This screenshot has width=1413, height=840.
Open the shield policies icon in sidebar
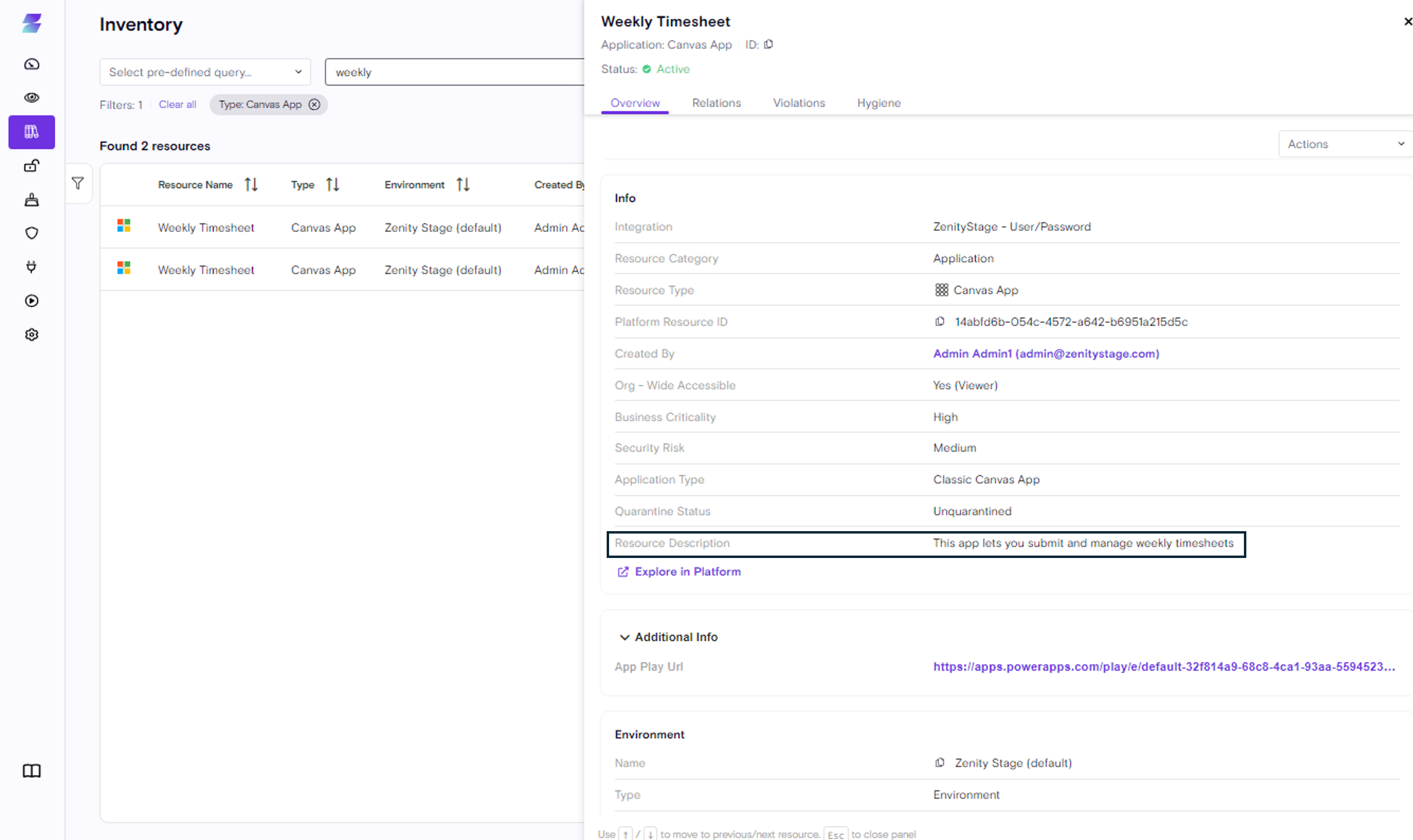click(x=32, y=233)
